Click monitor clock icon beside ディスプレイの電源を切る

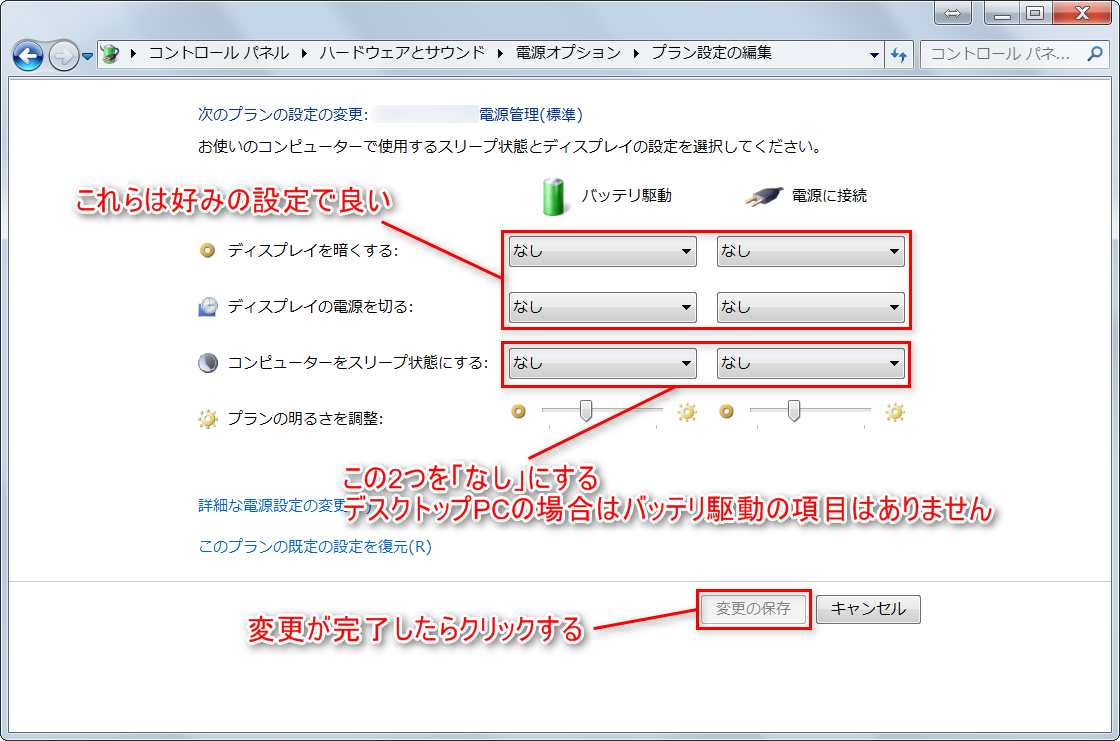coord(208,307)
